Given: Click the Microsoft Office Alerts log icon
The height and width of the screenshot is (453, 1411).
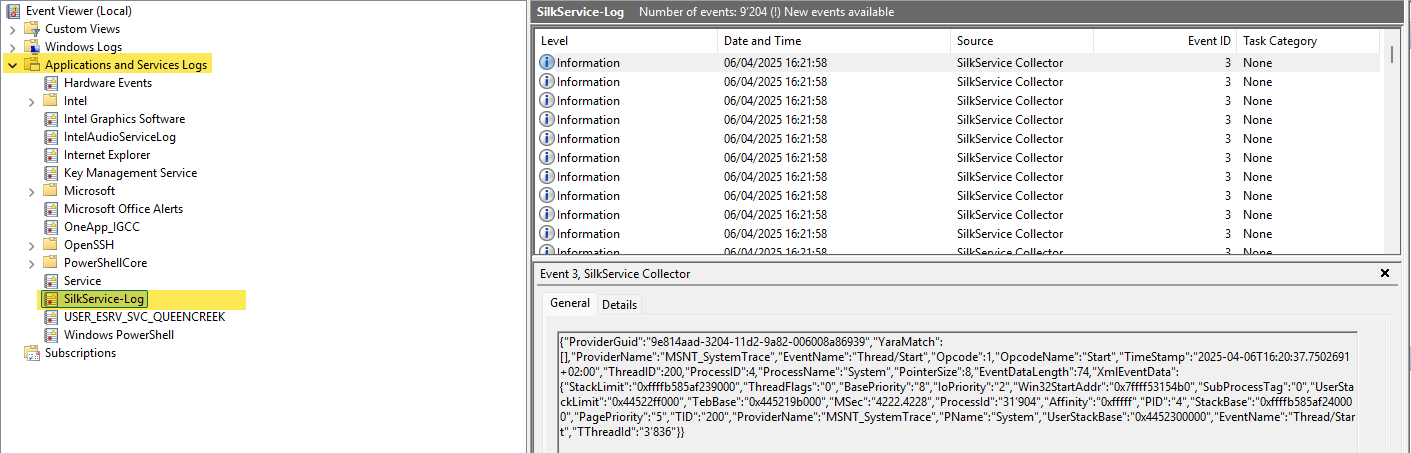Looking at the screenshot, I should click(52, 209).
